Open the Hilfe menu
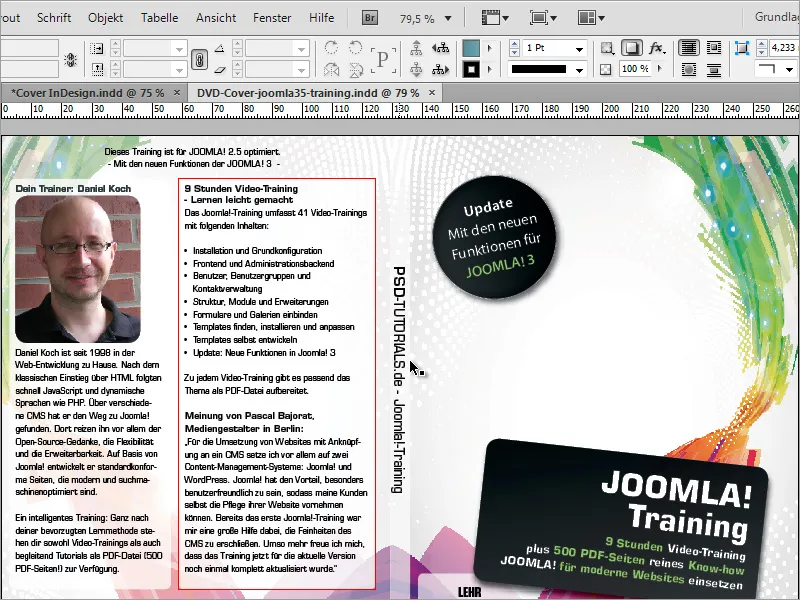The height and width of the screenshot is (600, 800). (x=321, y=18)
